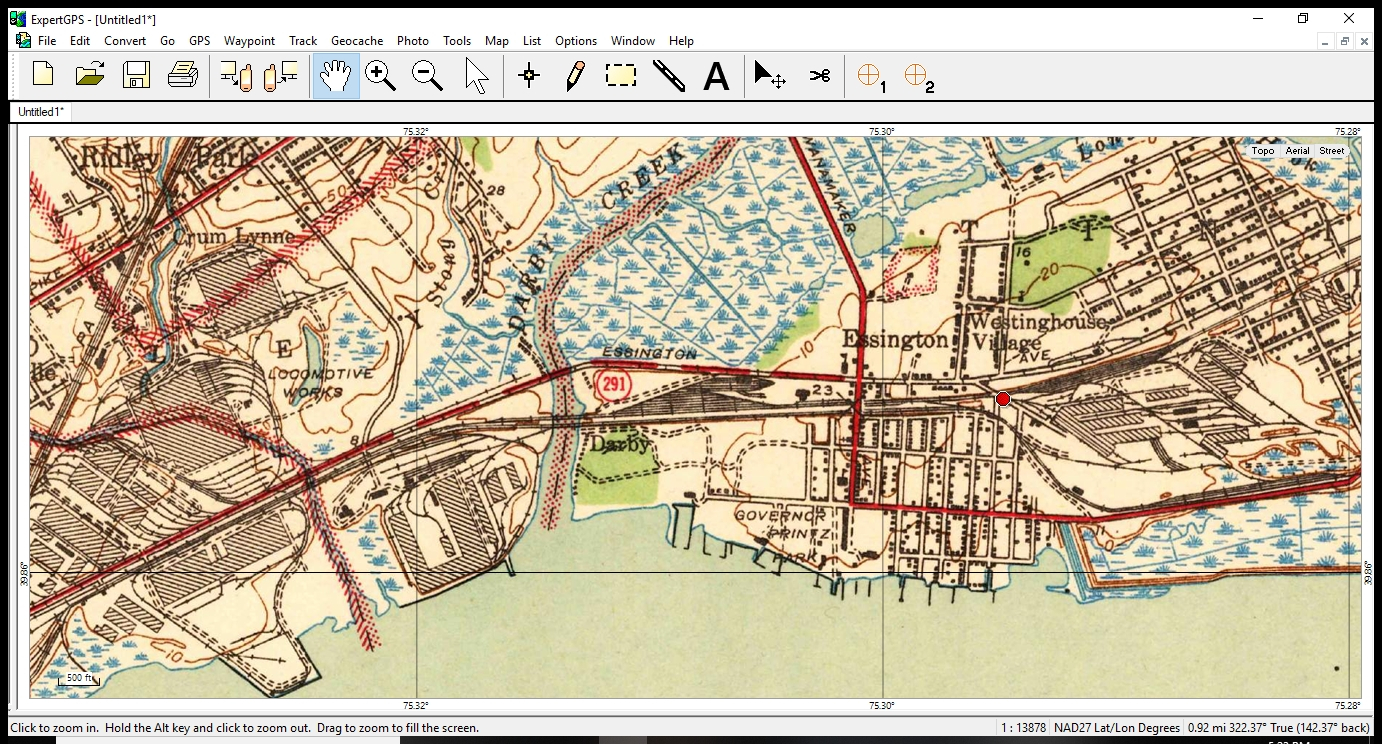Screen dimensions: 1382x744
Task: Click the NAD27 Lat/Lon Degrees status field
Action: (x=1116, y=728)
